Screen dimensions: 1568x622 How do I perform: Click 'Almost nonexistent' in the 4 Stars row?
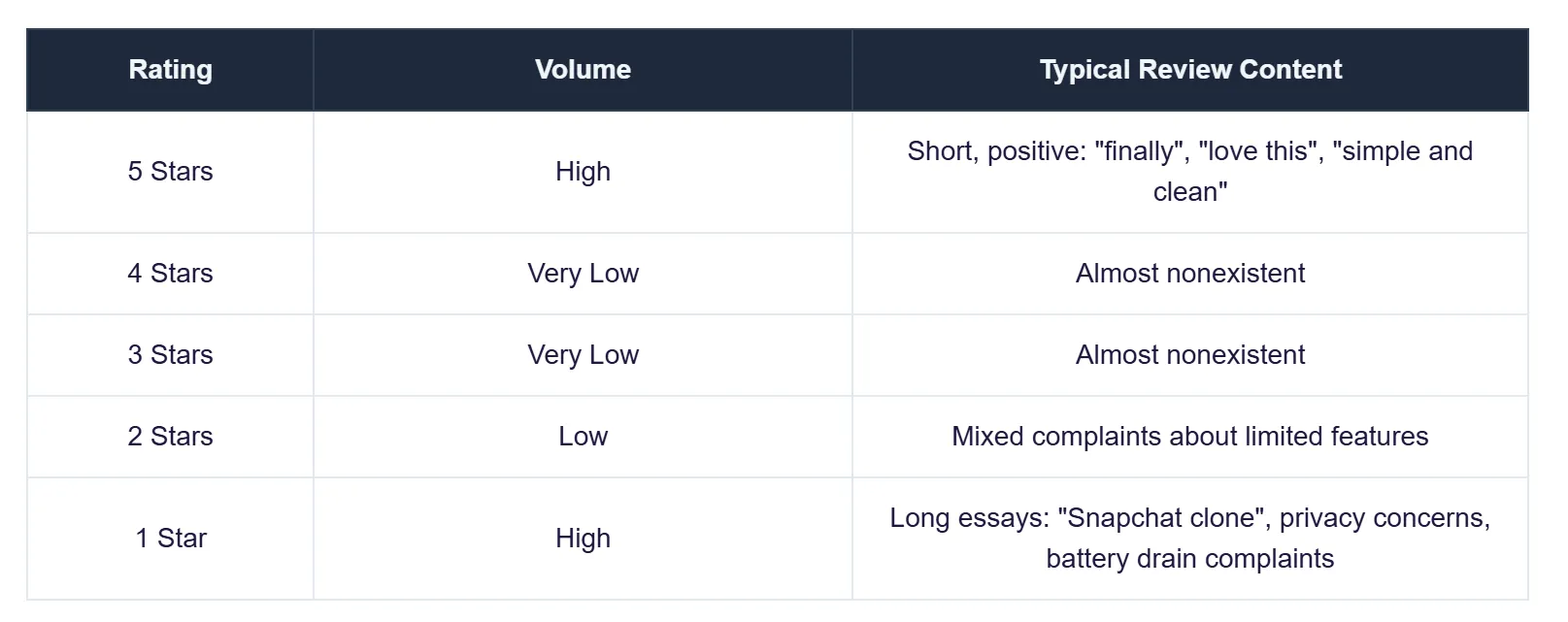point(1190,274)
